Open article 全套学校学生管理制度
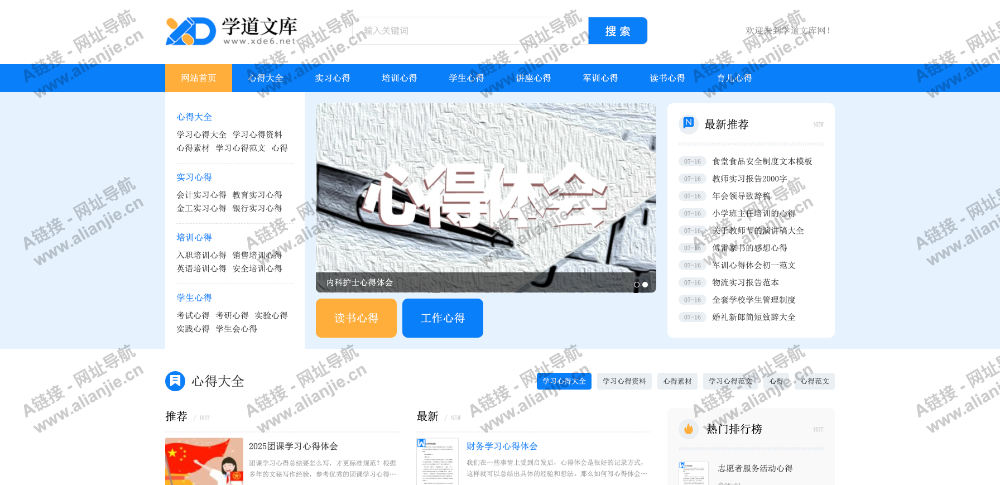1000x485 pixels. [x=754, y=299]
